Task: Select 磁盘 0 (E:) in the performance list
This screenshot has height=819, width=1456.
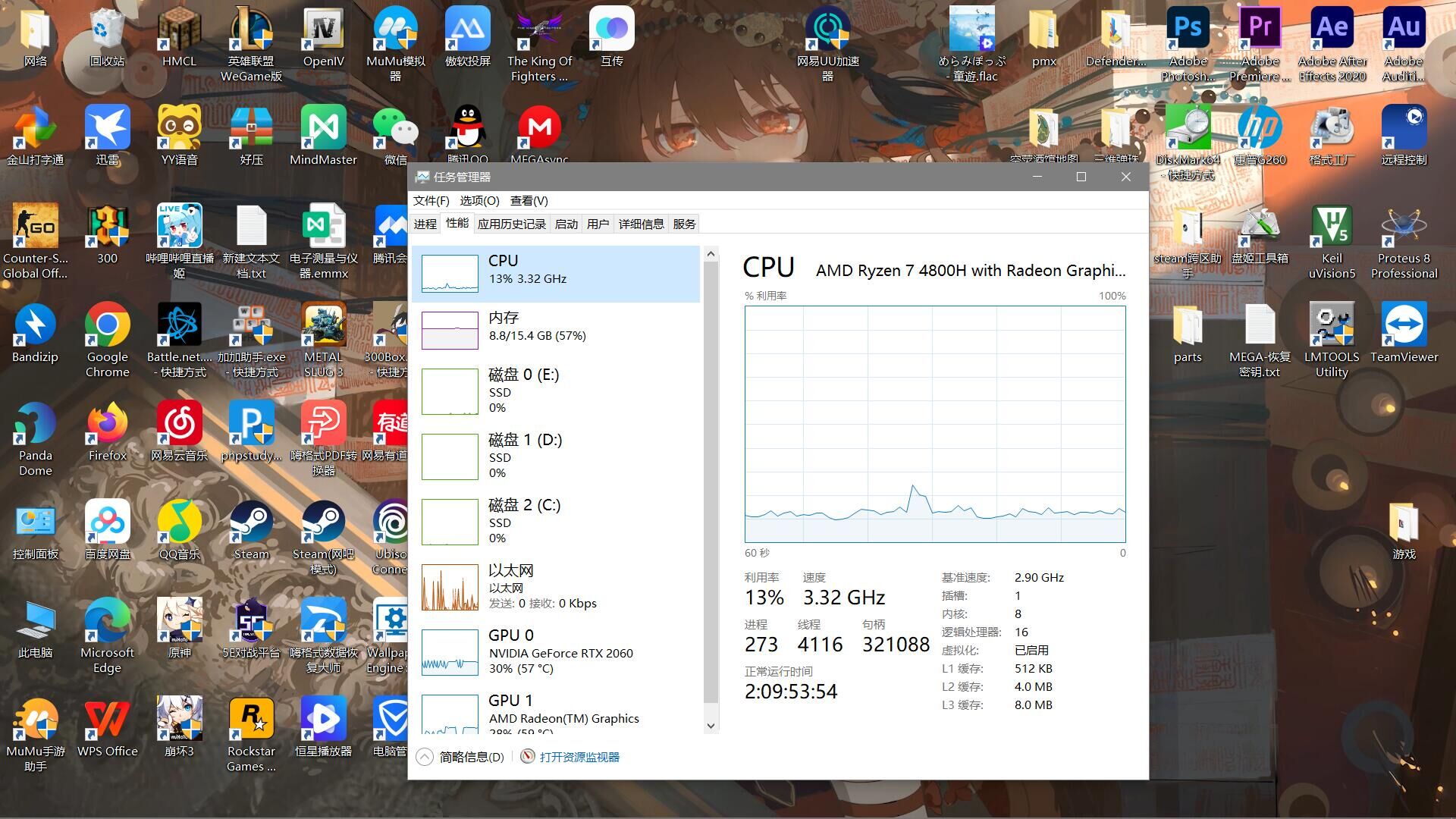Action: pos(556,391)
